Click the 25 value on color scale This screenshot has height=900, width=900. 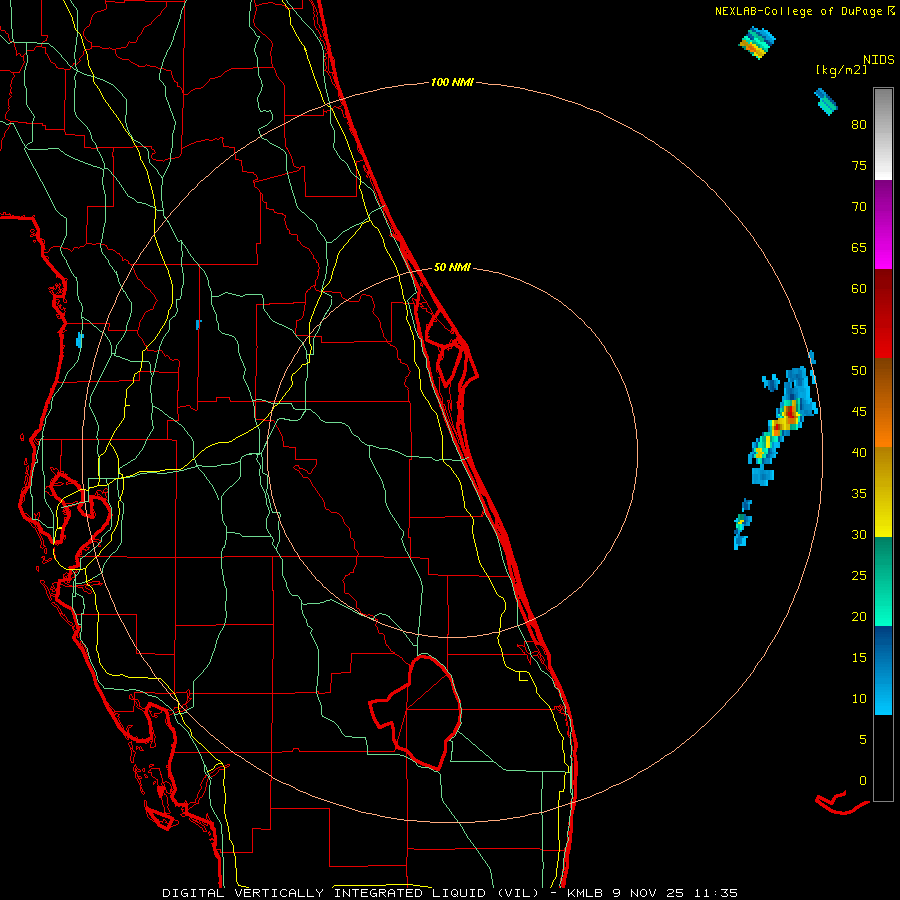859,576
